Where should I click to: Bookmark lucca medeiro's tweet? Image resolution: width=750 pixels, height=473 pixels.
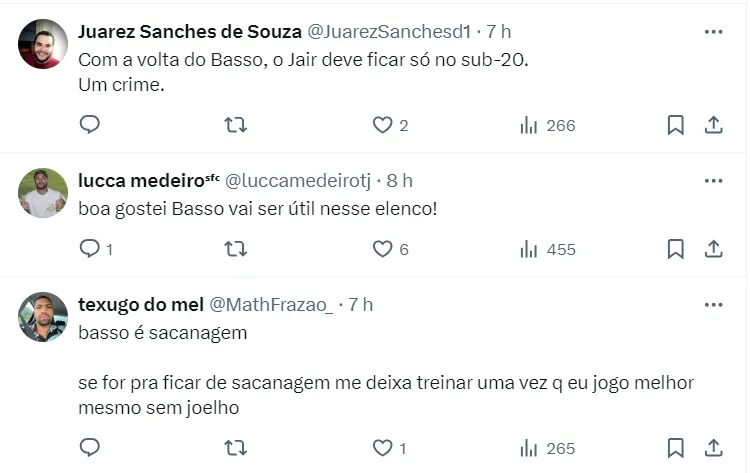click(x=675, y=249)
